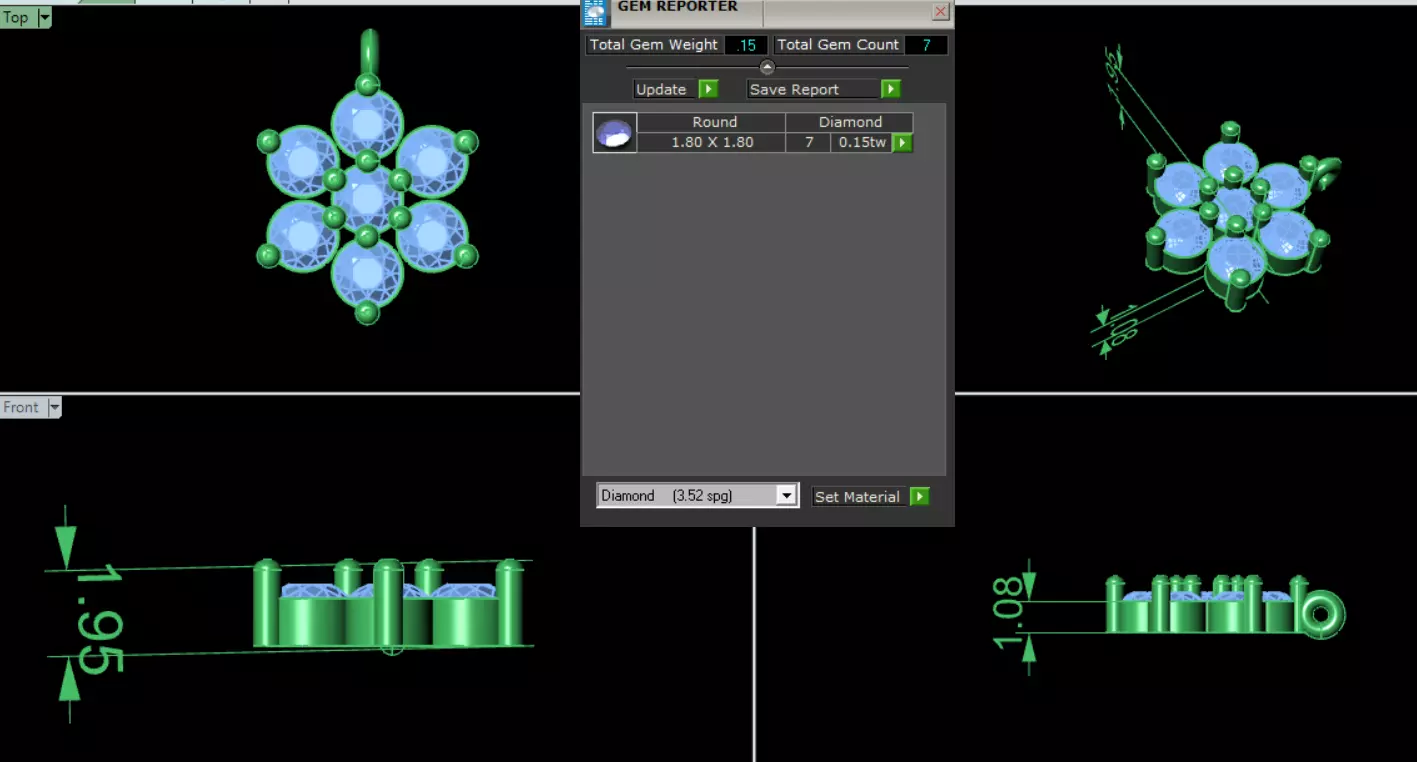
Task: Click the 1.08 dimension in side view
Action: coord(1009,612)
